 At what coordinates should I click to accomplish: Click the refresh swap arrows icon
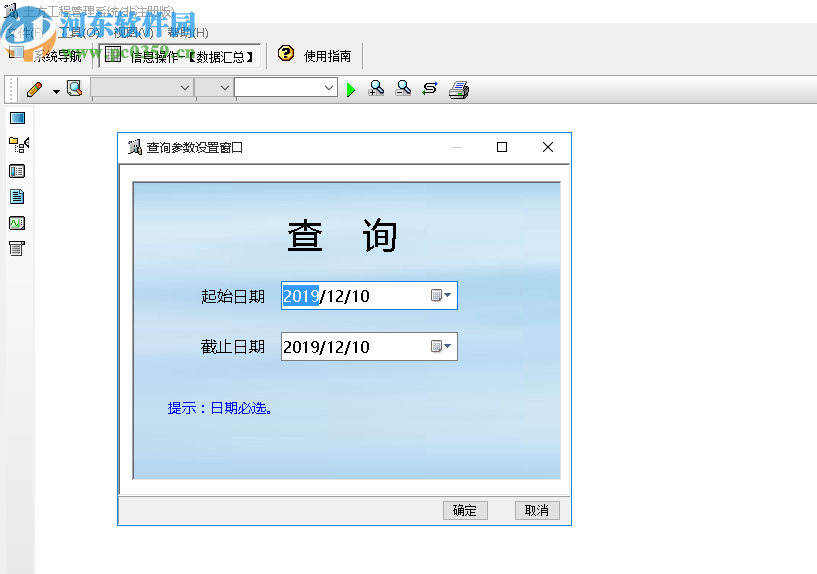(430, 89)
